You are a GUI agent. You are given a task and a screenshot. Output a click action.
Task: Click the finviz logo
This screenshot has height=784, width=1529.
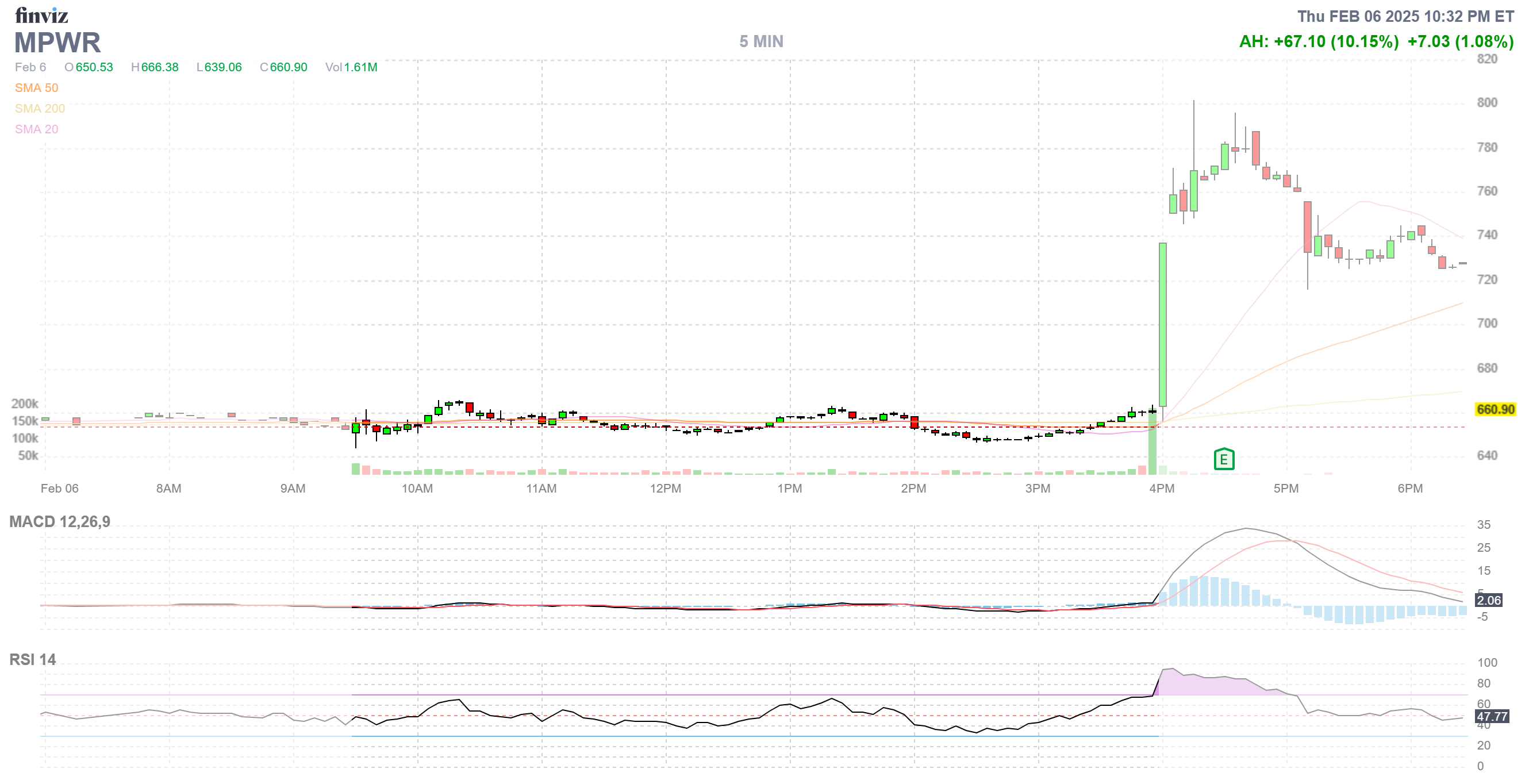[x=41, y=15]
